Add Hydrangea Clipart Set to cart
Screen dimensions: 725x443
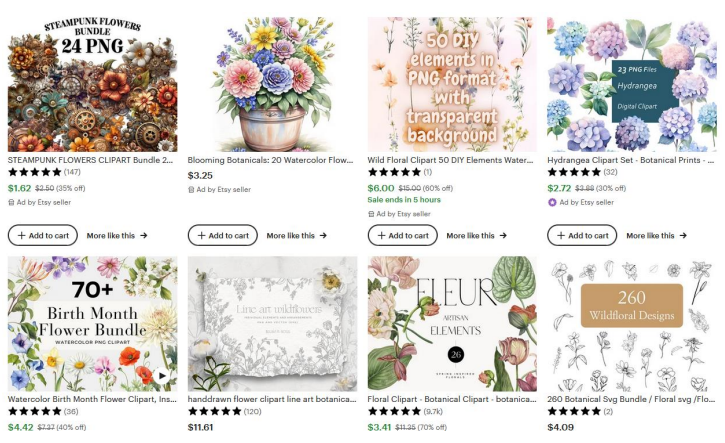tap(582, 235)
